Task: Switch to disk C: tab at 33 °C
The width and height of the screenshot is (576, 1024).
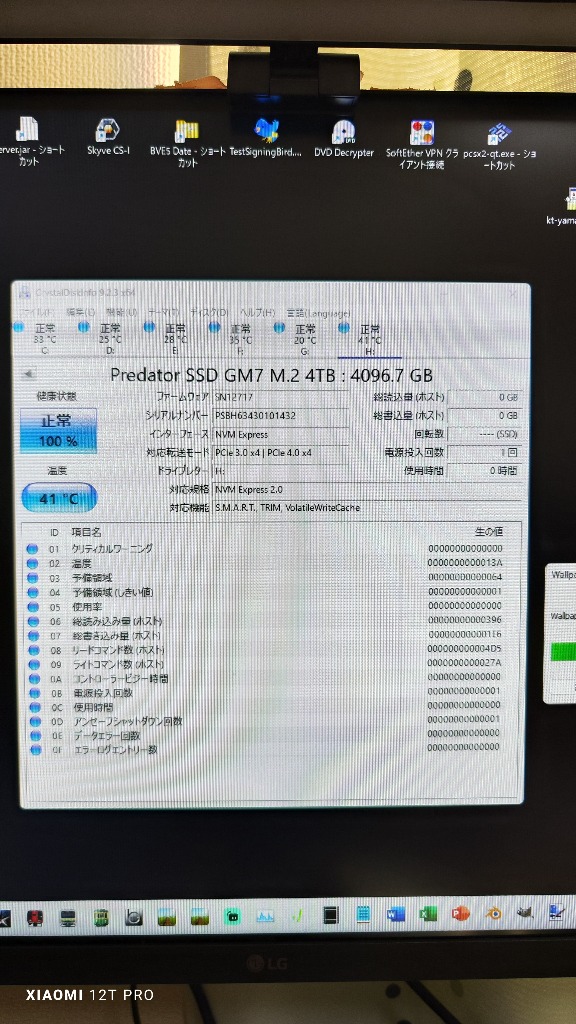Action: pos(37,339)
